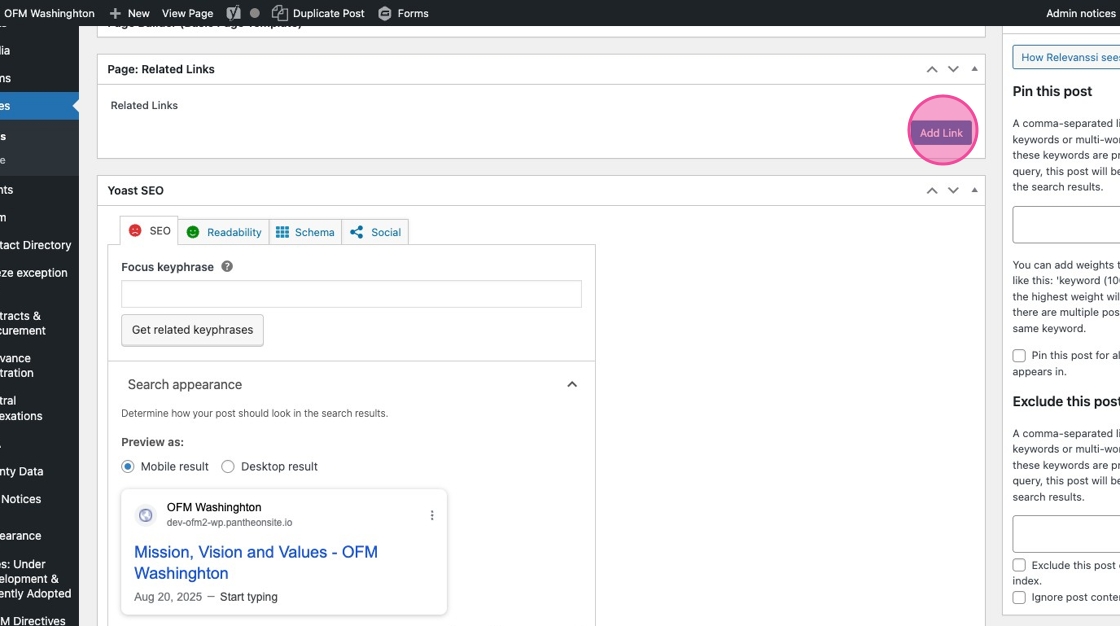Move Yoast SEO panel up
Screen dimensions: 1120x626
pos(932,191)
